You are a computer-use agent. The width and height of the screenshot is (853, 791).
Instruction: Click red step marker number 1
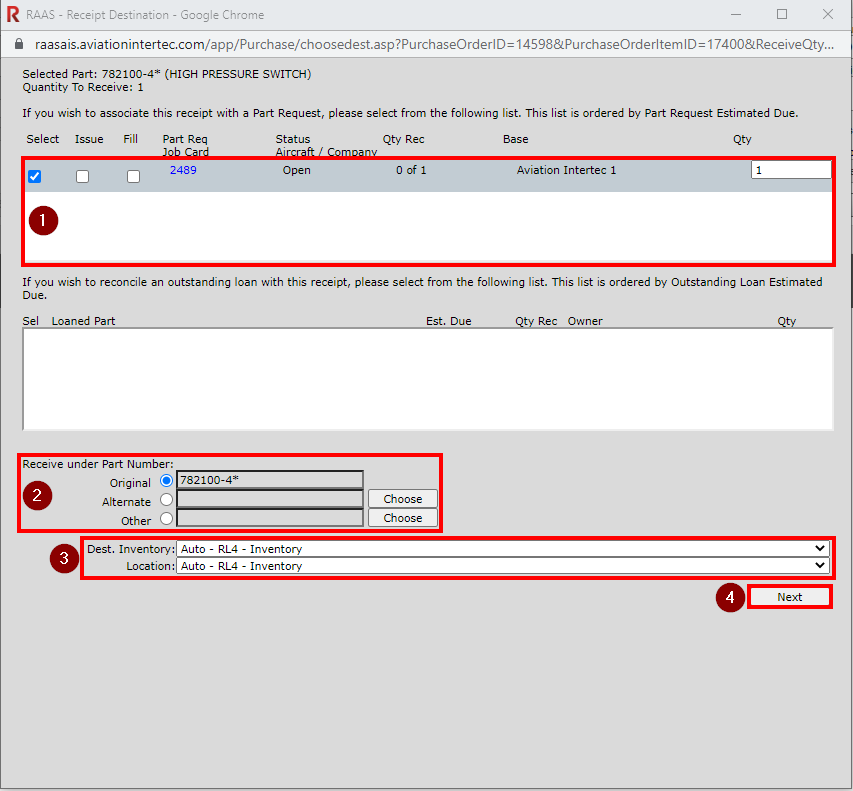[x=43, y=221]
